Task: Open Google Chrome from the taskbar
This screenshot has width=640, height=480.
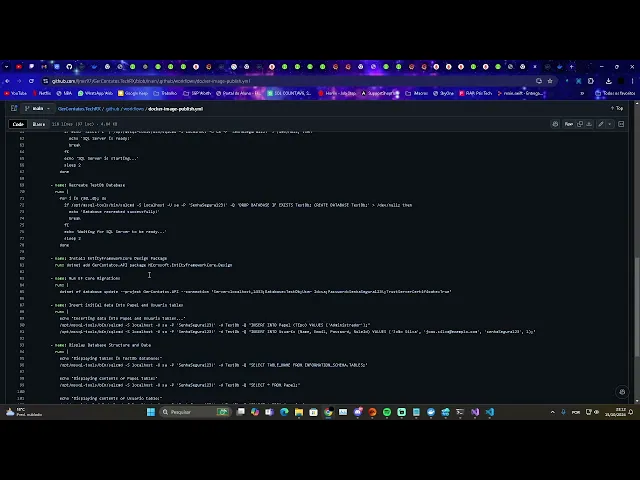Action: tap(328, 412)
